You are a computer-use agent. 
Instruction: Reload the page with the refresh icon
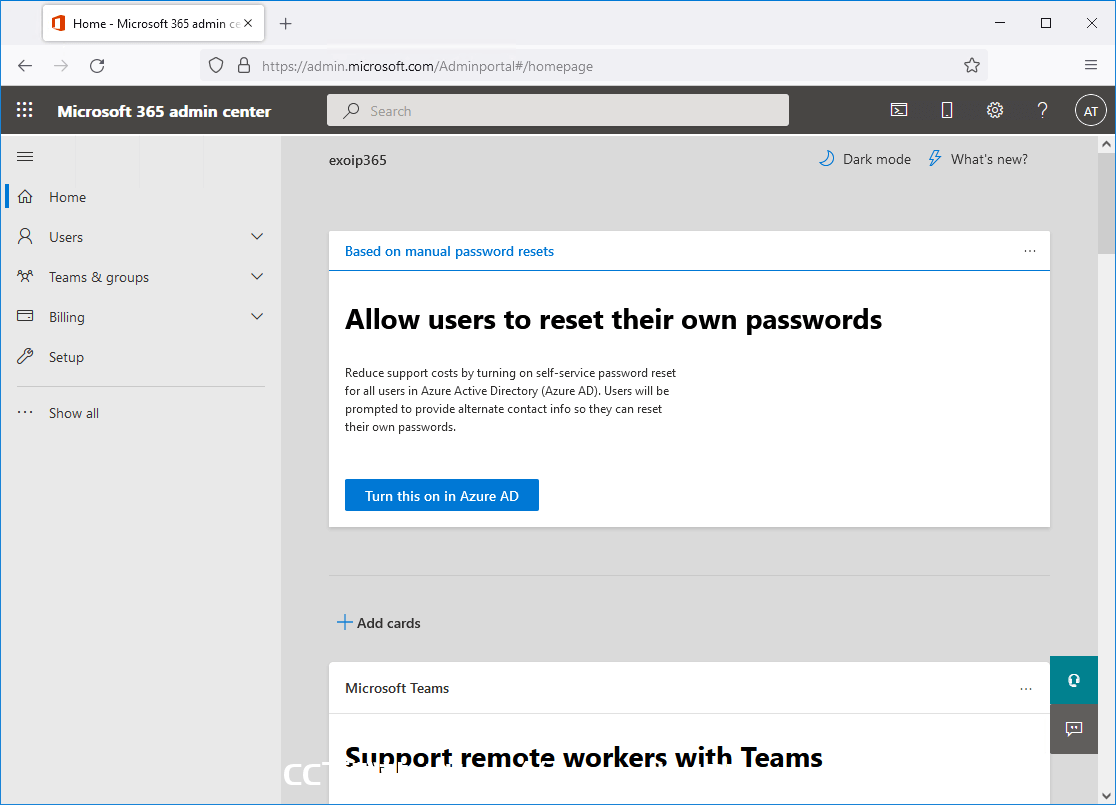98,65
